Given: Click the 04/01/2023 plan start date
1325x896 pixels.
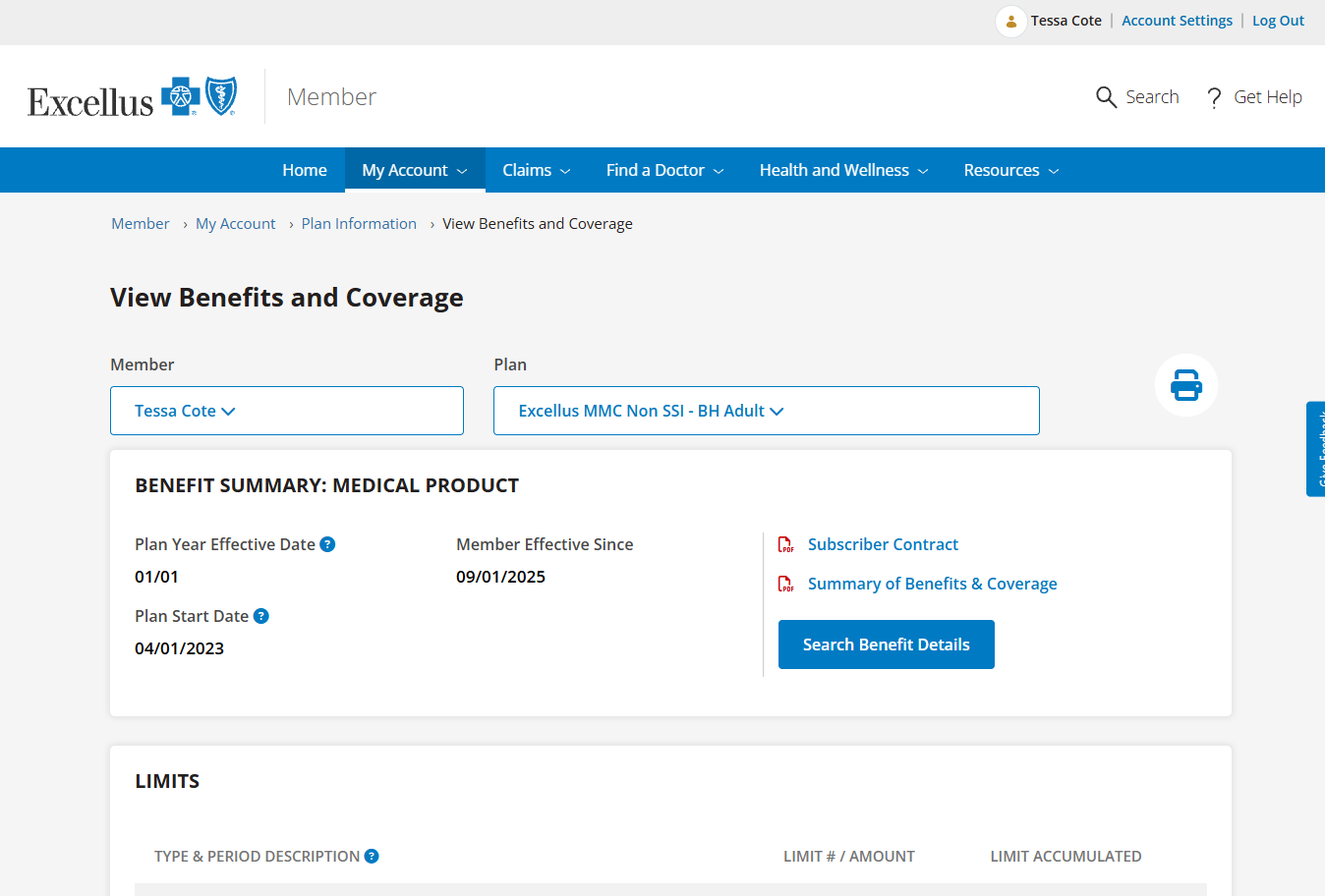Looking at the screenshot, I should tap(179, 648).
